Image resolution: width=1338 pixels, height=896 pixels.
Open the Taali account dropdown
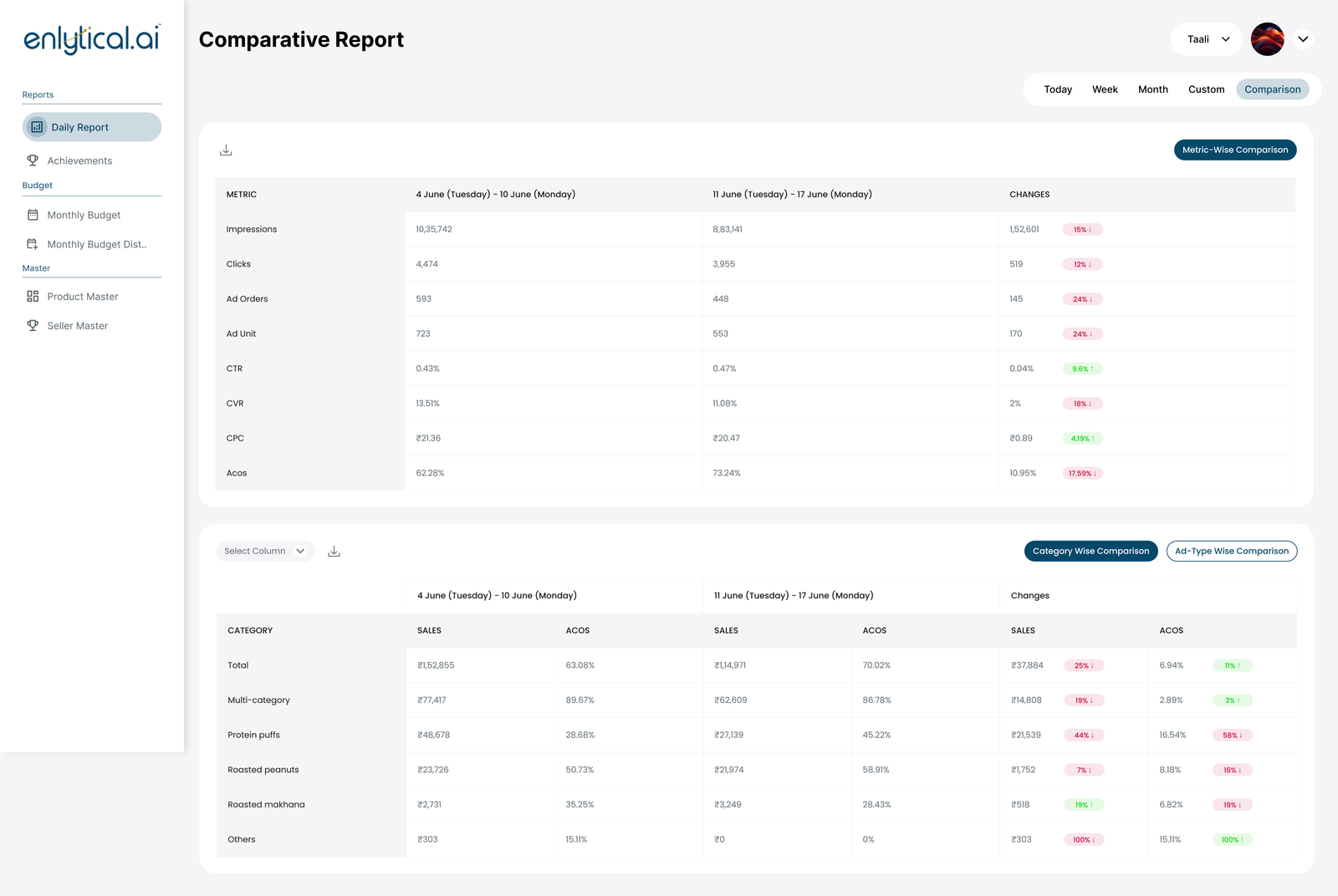click(1207, 39)
